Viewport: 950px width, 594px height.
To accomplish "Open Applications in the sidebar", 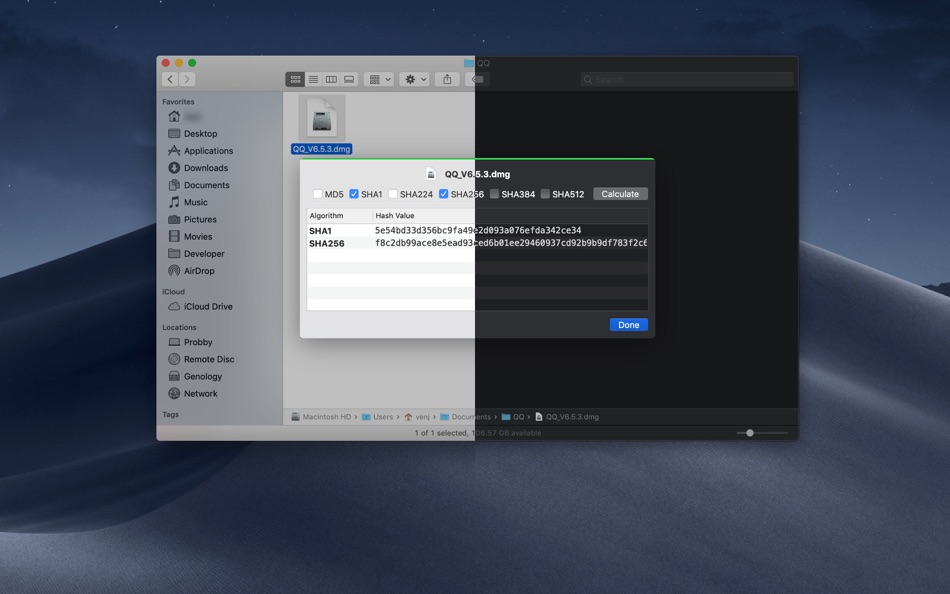I will pos(201,150).
